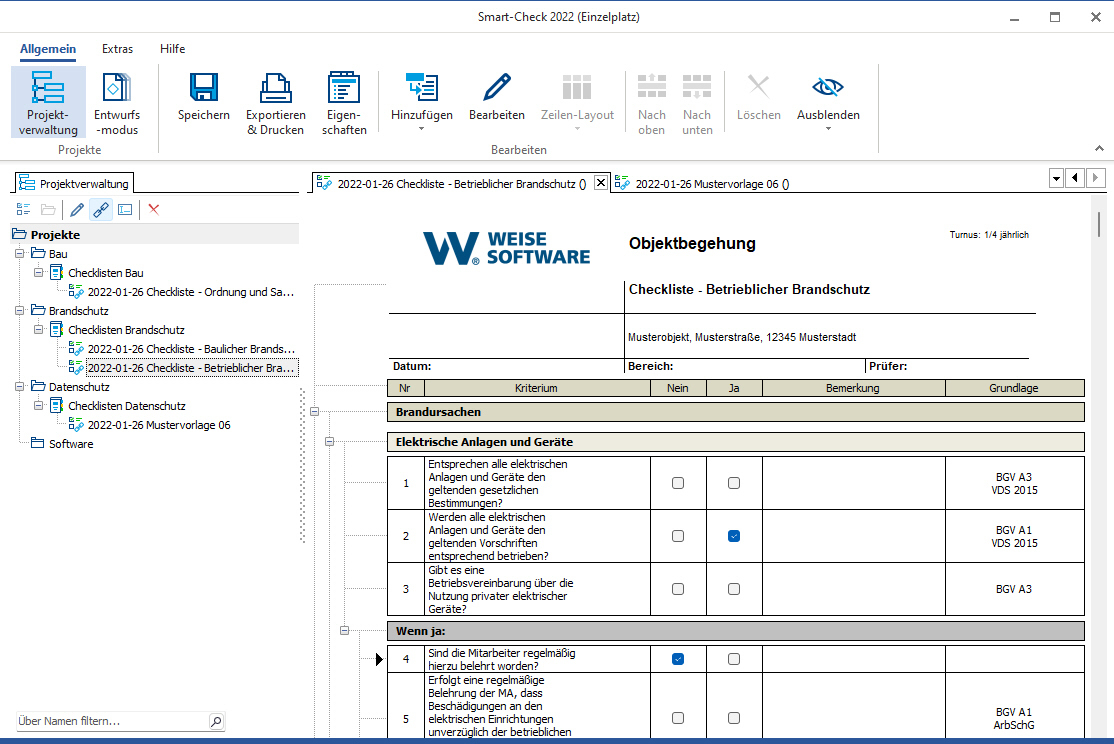
Task: Check the Nein box in row 1
Action: [x=678, y=483]
